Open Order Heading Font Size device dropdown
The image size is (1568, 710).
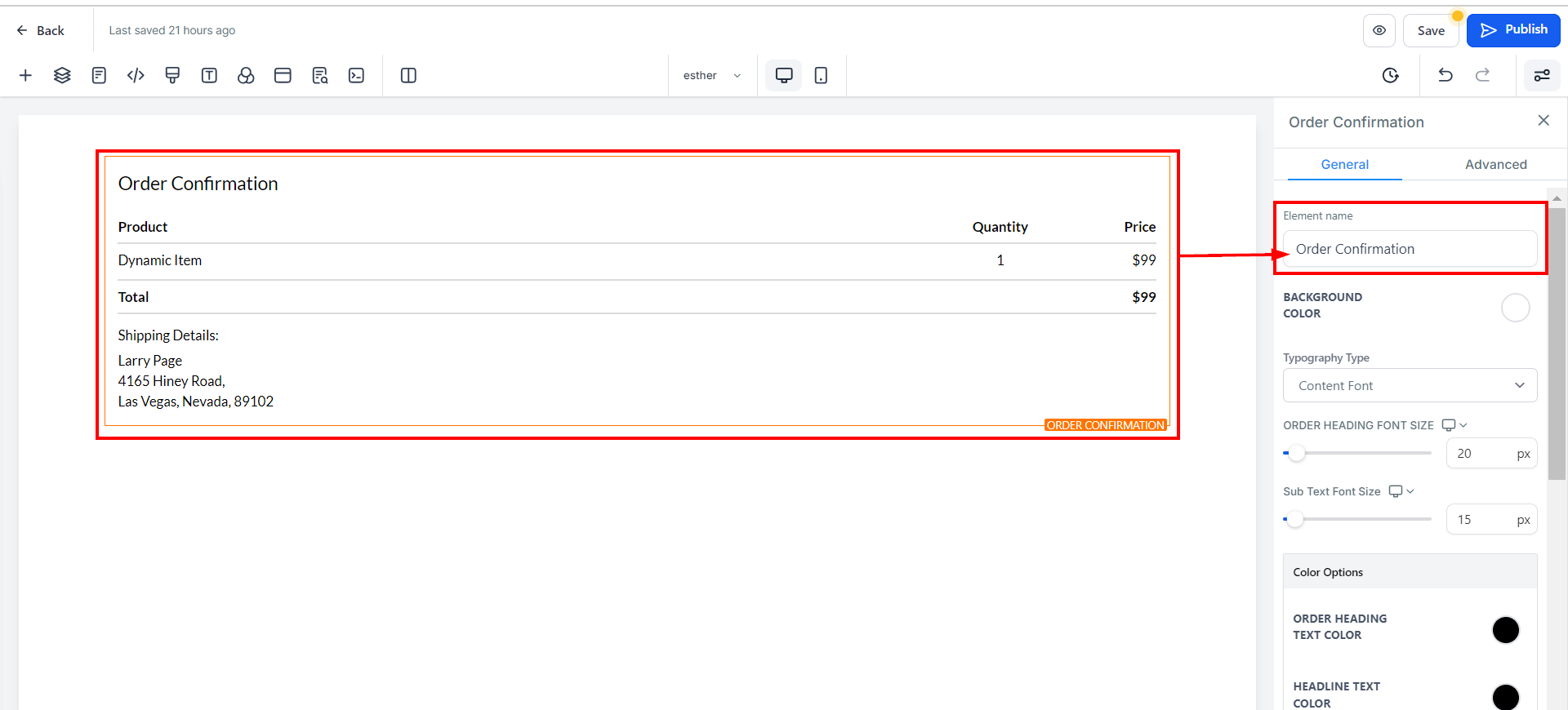[x=1454, y=425]
